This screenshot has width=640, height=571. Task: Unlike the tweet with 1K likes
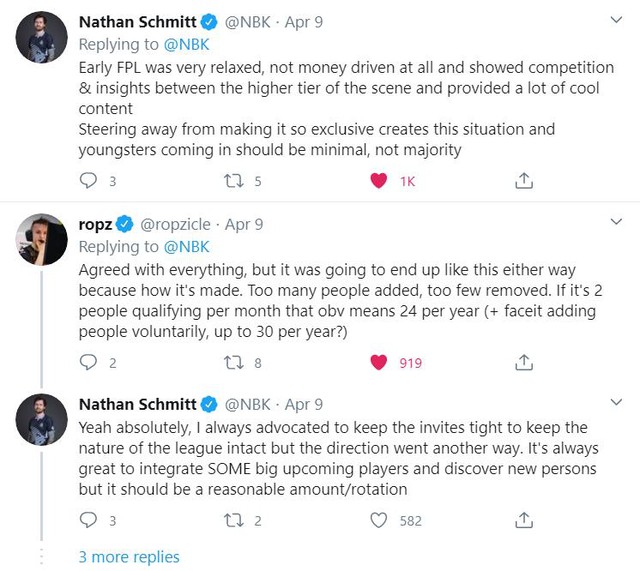[x=379, y=181]
